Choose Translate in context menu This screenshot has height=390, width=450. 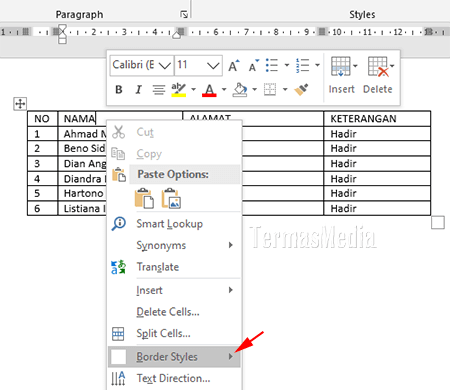pos(174,267)
